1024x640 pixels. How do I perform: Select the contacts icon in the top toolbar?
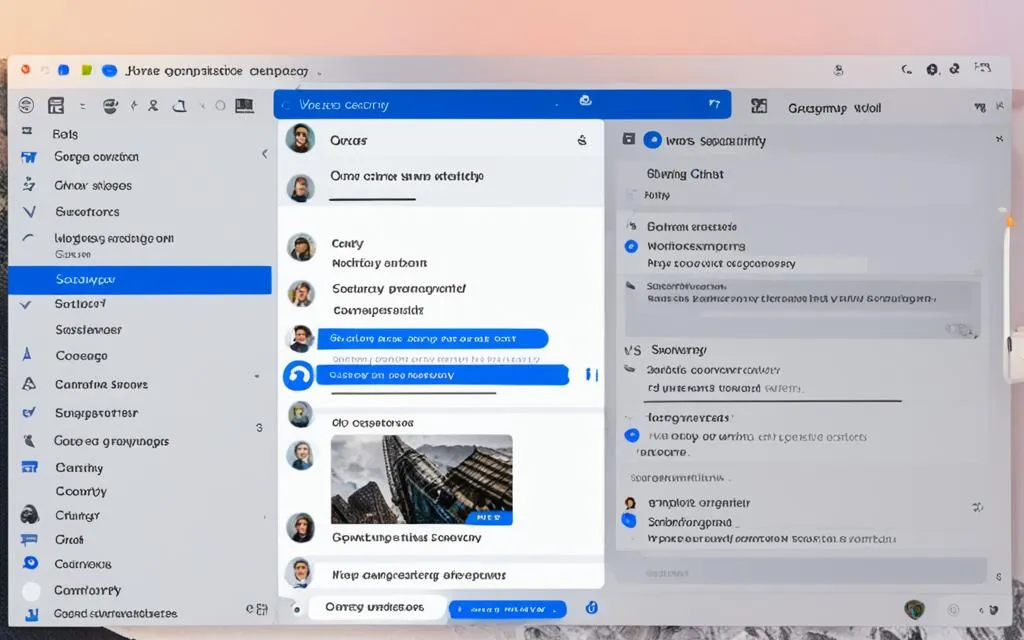click(x=152, y=105)
